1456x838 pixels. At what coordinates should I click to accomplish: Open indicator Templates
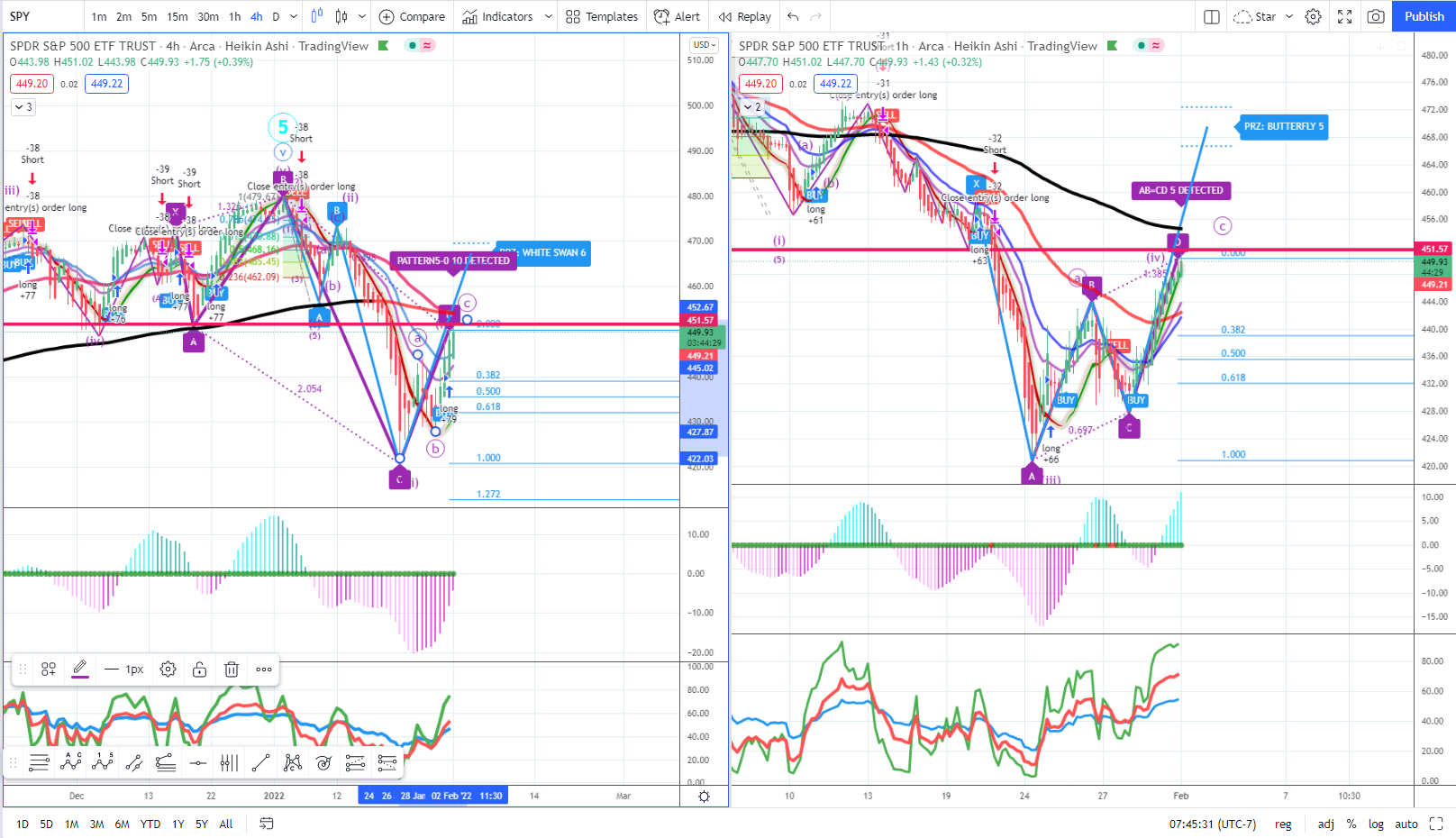[x=602, y=16]
